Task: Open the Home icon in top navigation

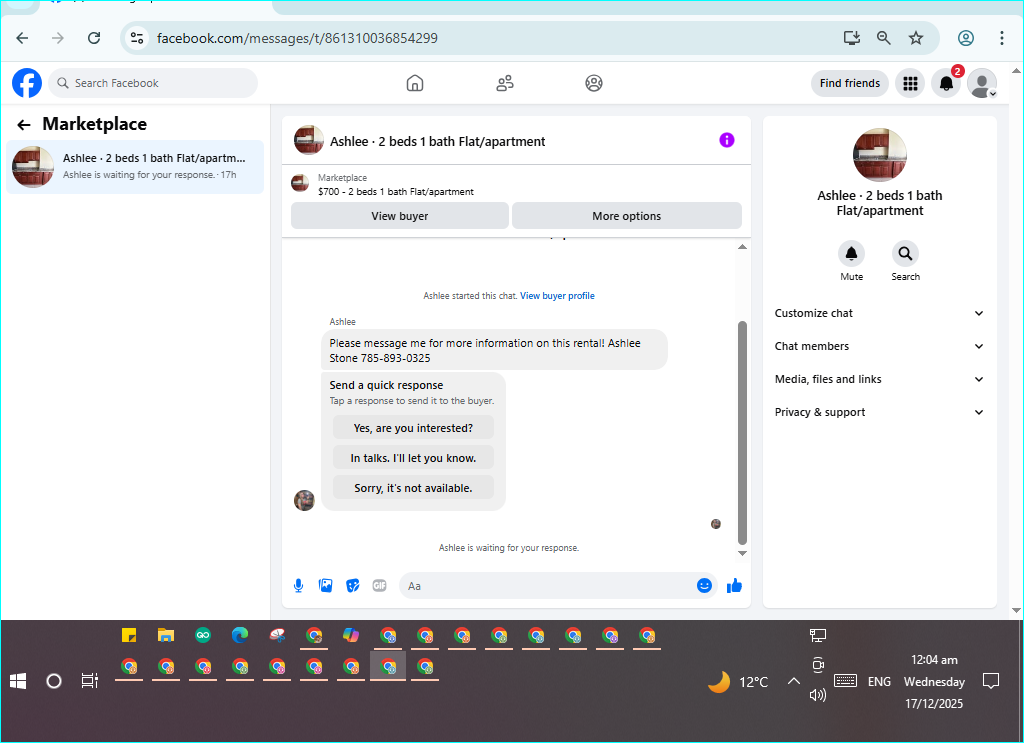Action: [x=415, y=83]
